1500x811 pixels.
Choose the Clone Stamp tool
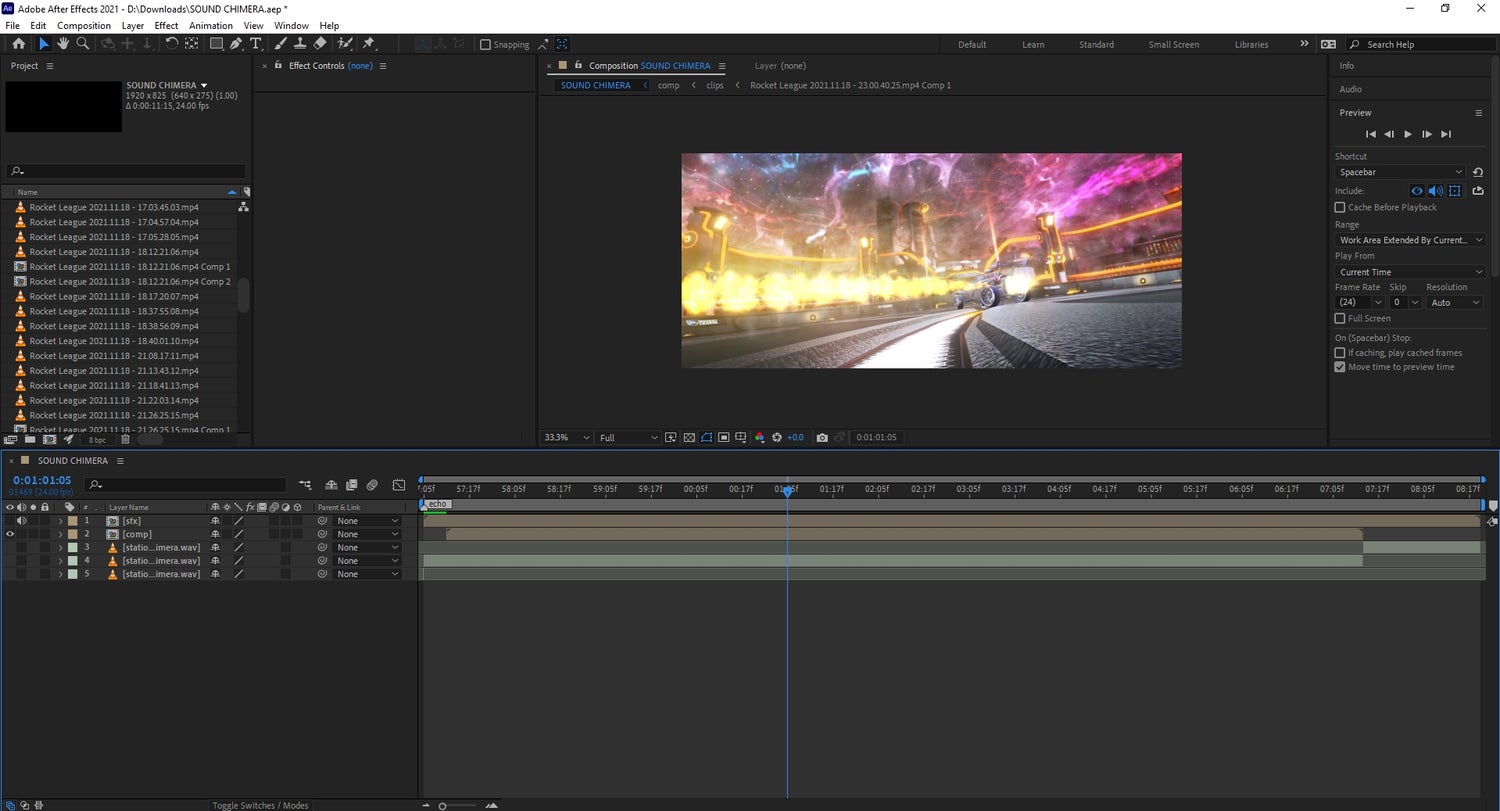coord(300,44)
